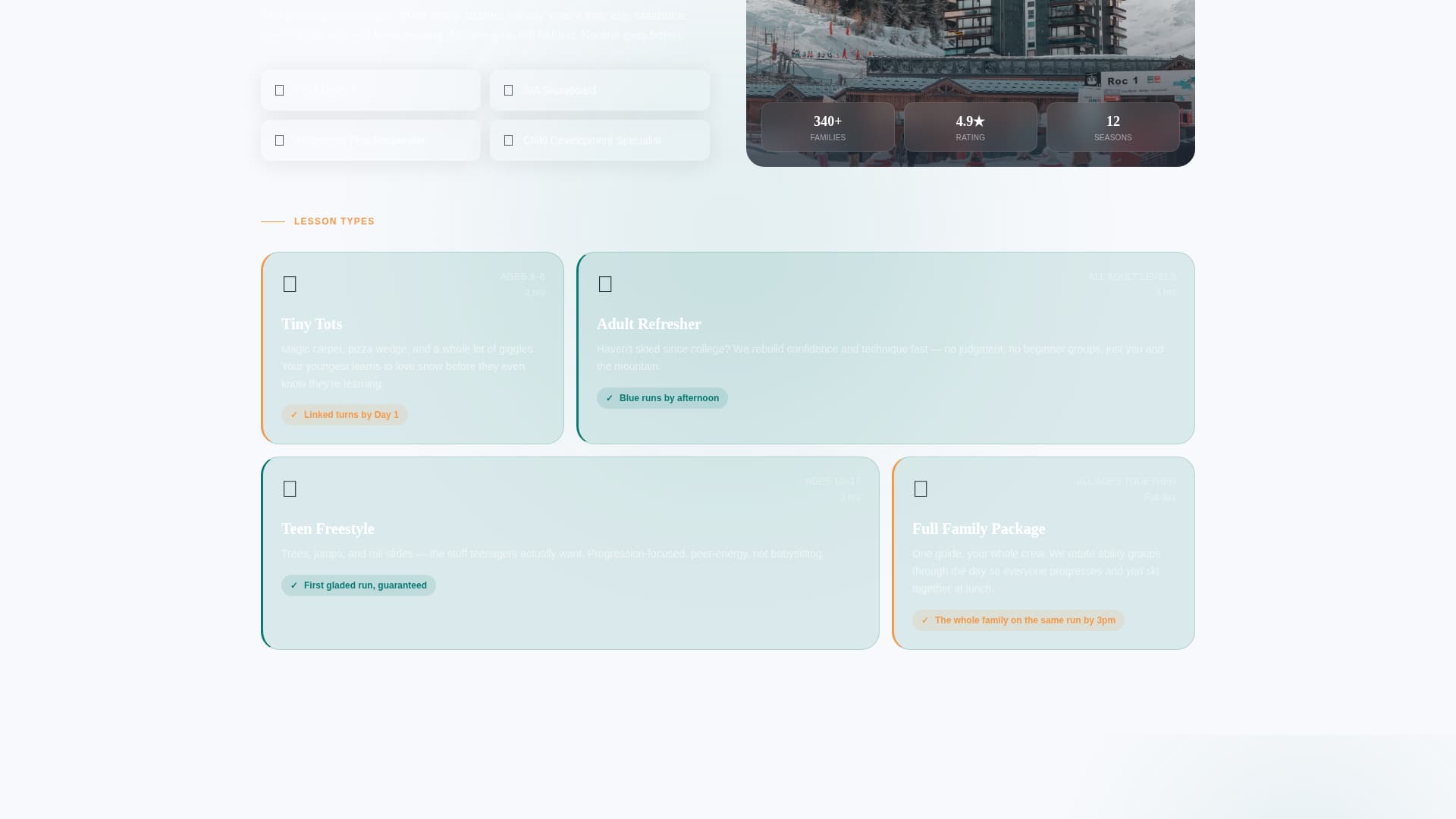Image resolution: width=1456 pixels, height=819 pixels.
Task: Select the Tiny Tots lesson card
Action: pyautogui.click(x=412, y=348)
